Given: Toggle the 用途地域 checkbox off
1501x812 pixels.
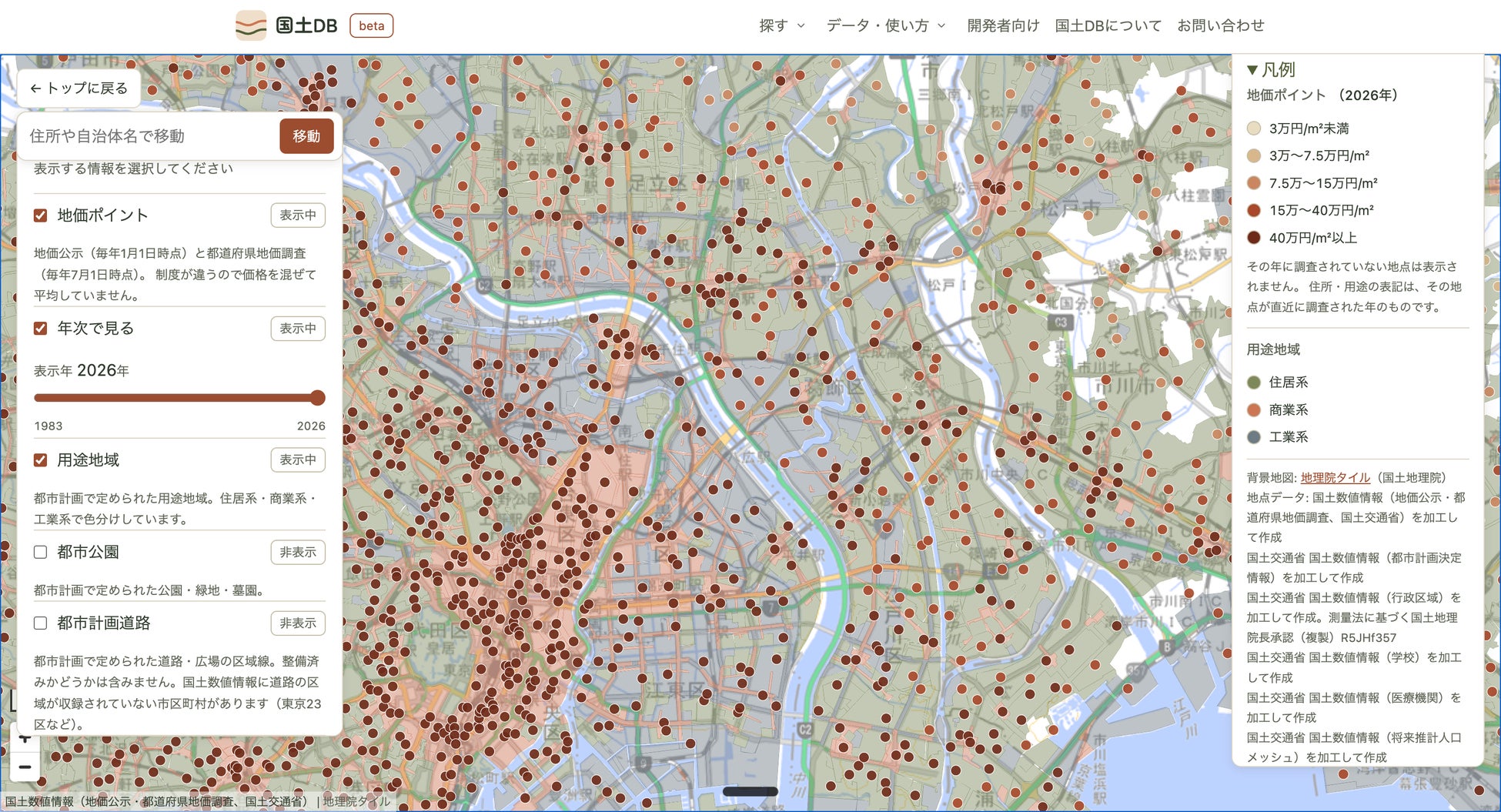Looking at the screenshot, I should (x=41, y=460).
